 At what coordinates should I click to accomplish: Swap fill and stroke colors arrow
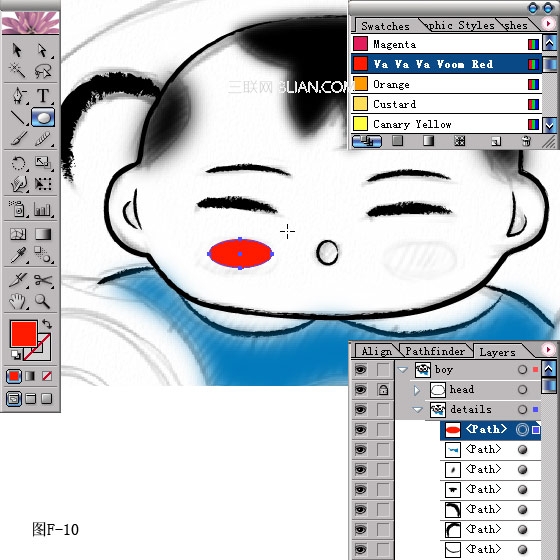coord(47,324)
